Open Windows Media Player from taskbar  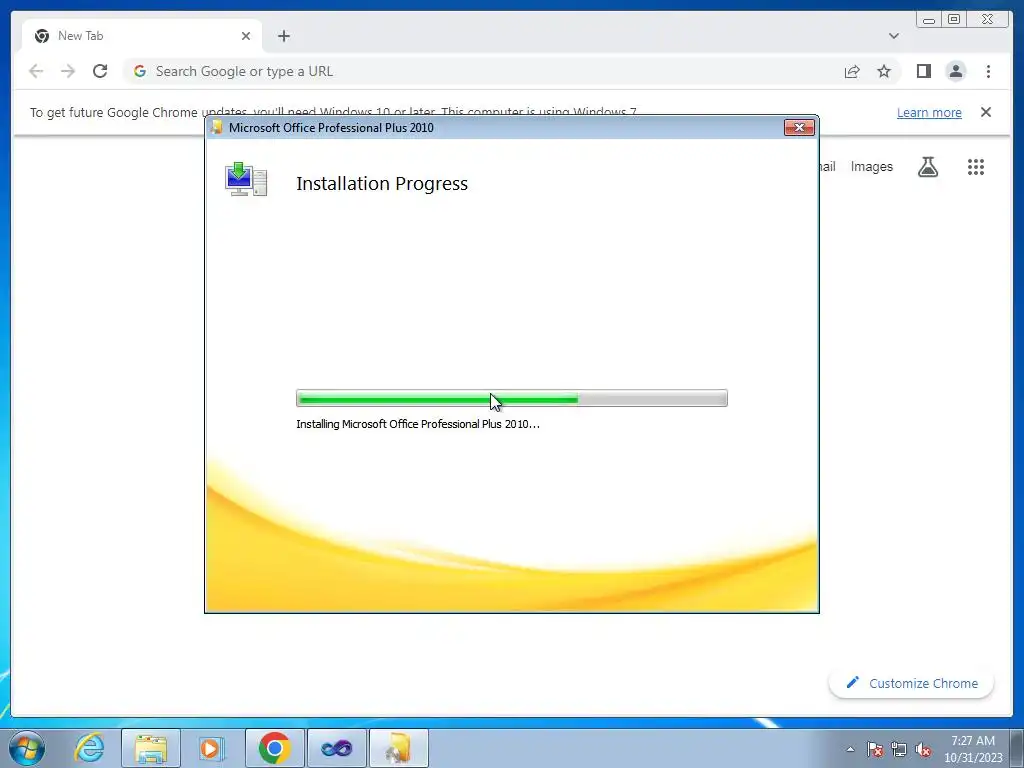(x=210, y=748)
